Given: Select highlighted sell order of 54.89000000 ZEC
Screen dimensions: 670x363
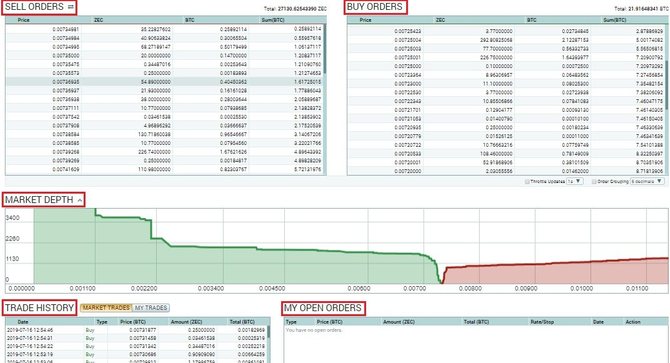Looking at the screenshot, I should coord(165,82).
